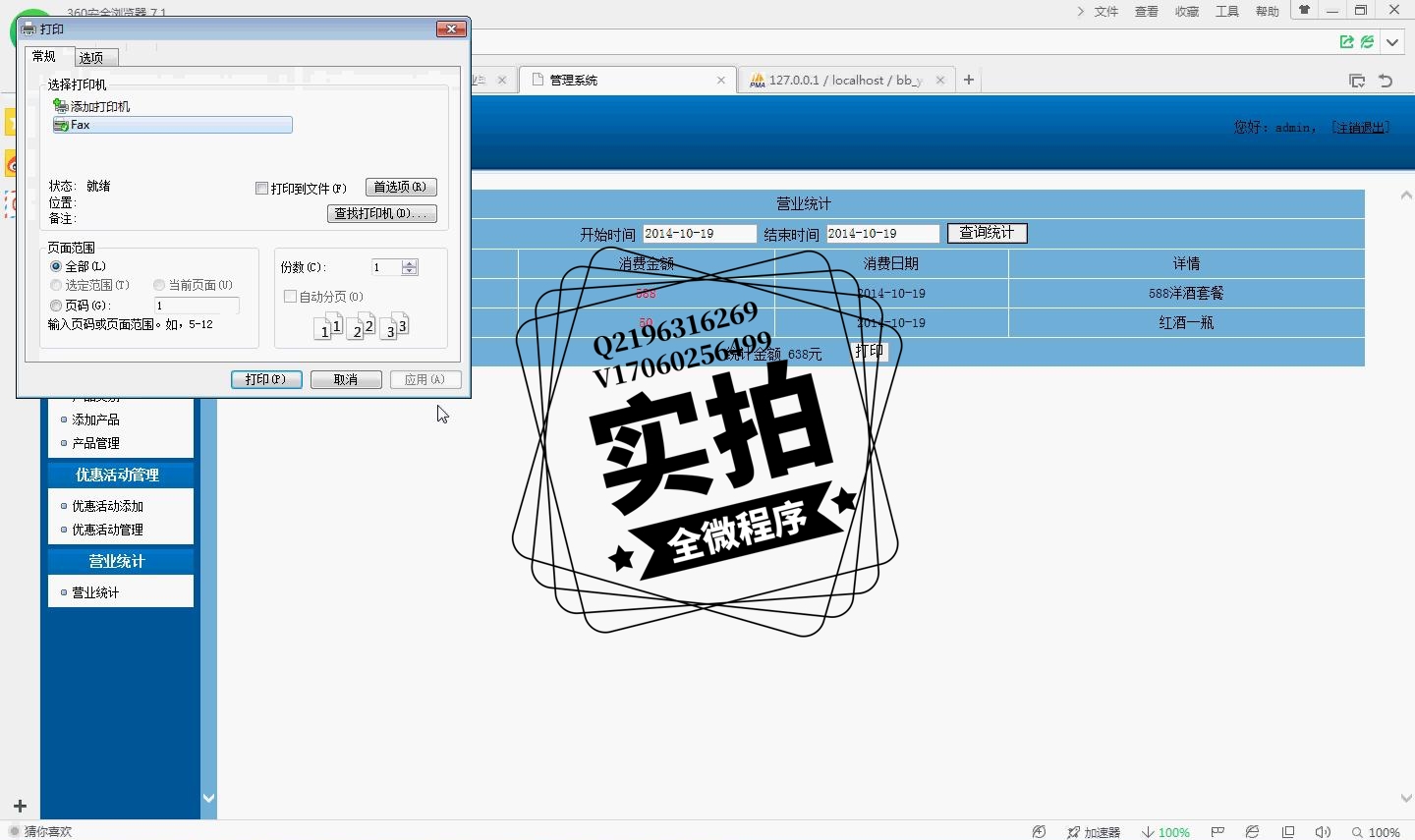
Task: Click the 结束时间 date field
Action: 882,234
